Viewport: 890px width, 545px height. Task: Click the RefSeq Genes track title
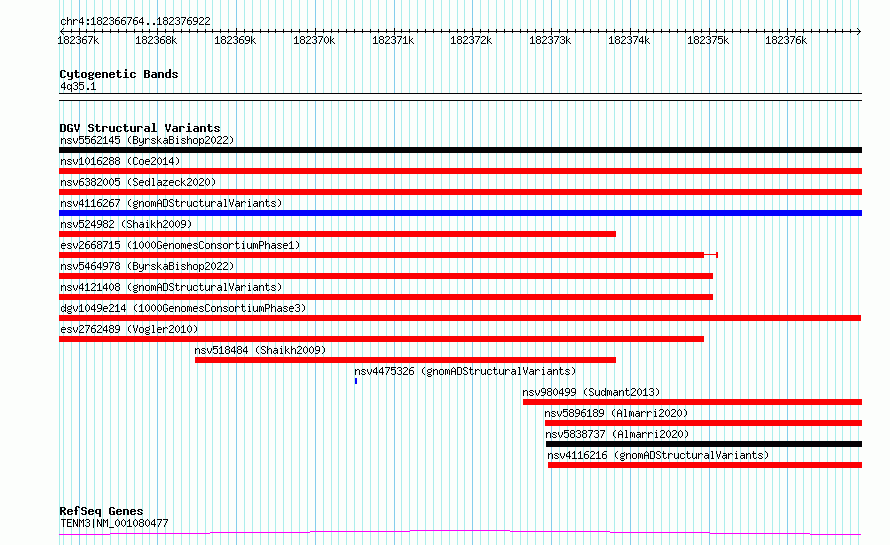click(x=101, y=512)
